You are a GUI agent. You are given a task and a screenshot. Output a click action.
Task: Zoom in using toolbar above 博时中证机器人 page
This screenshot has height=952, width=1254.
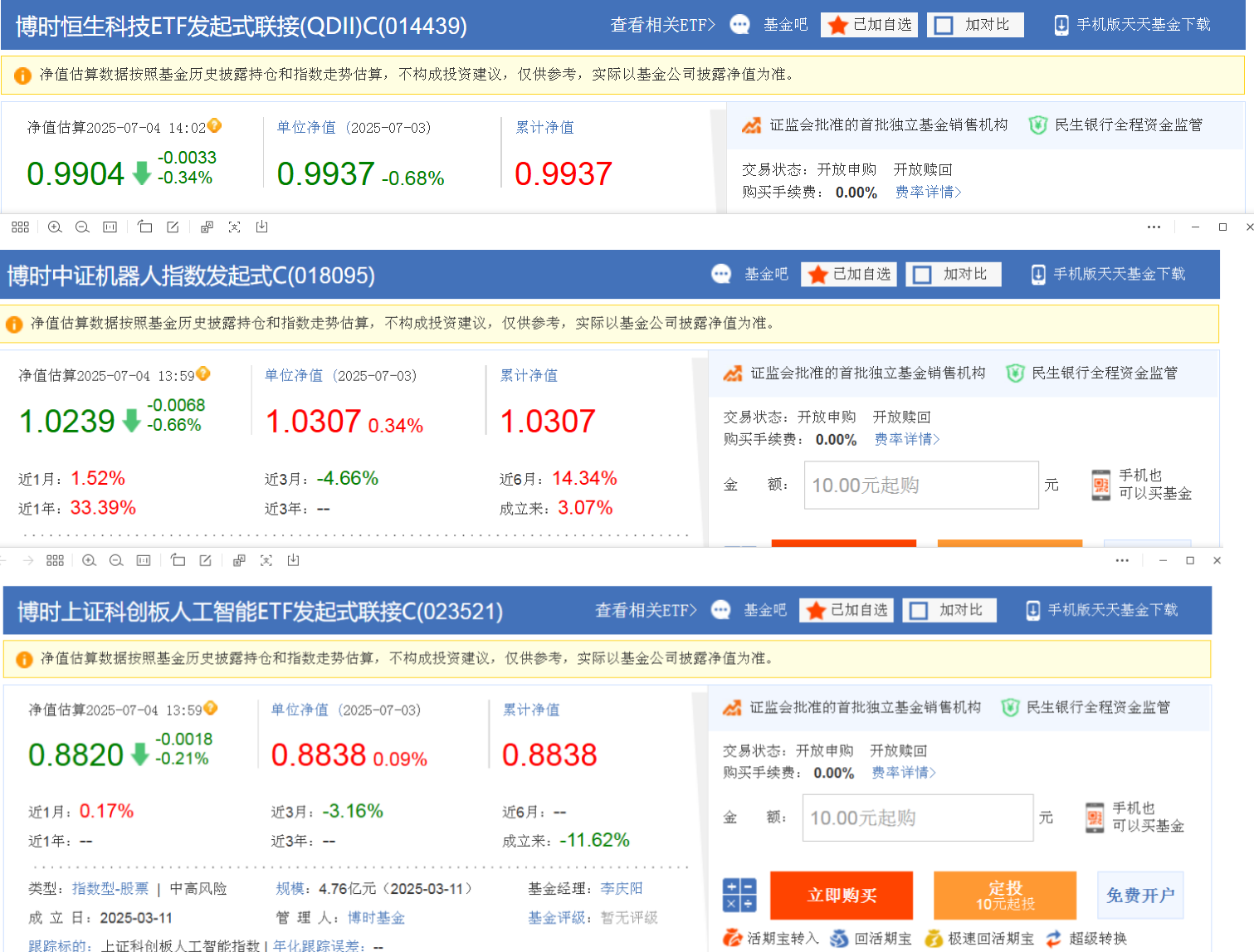click(55, 227)
